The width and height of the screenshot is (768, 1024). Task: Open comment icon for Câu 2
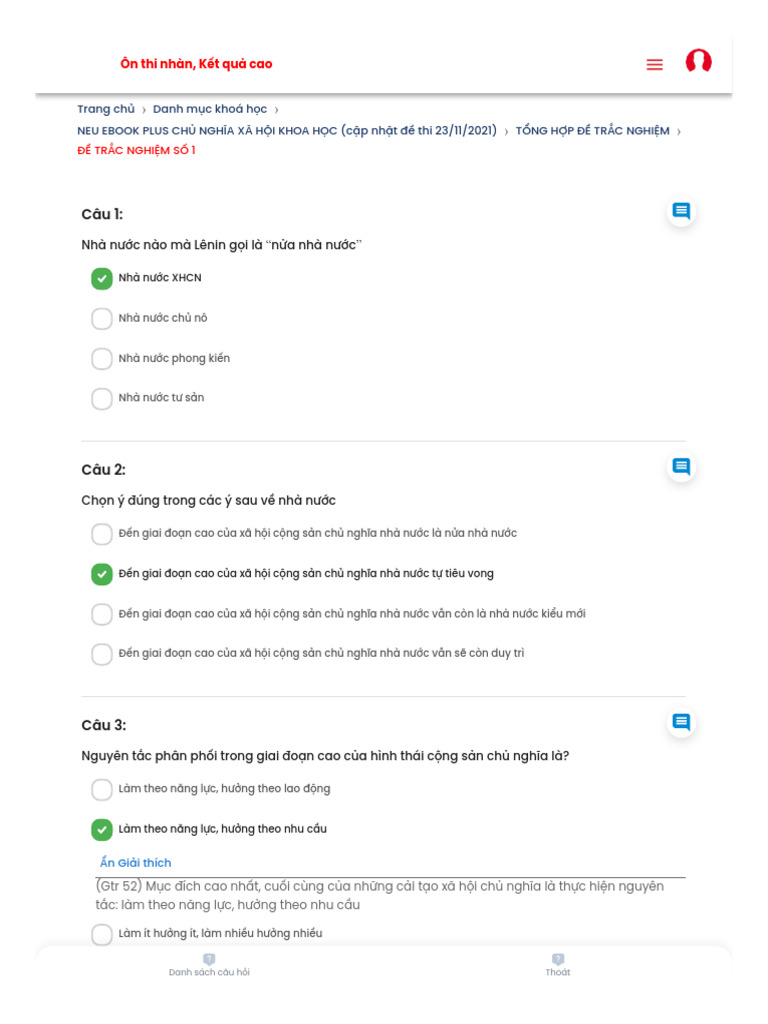click(681, 467)
